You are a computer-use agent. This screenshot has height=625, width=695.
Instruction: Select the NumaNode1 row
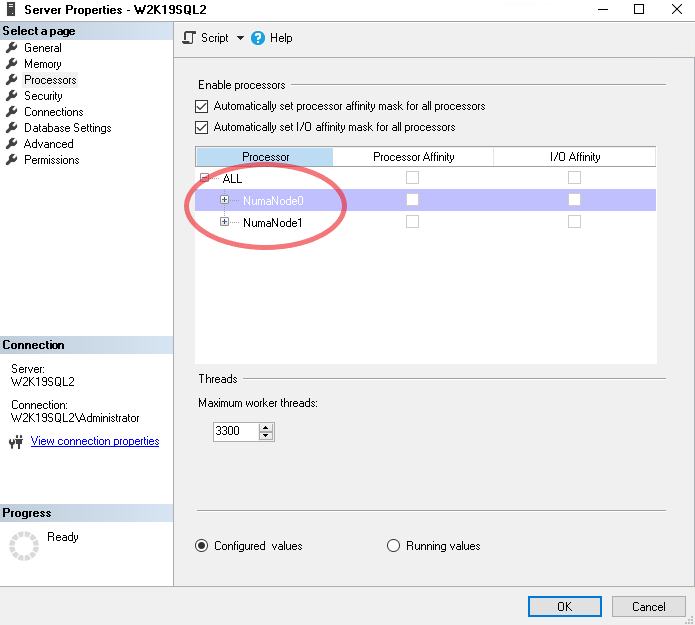point(426,222)
